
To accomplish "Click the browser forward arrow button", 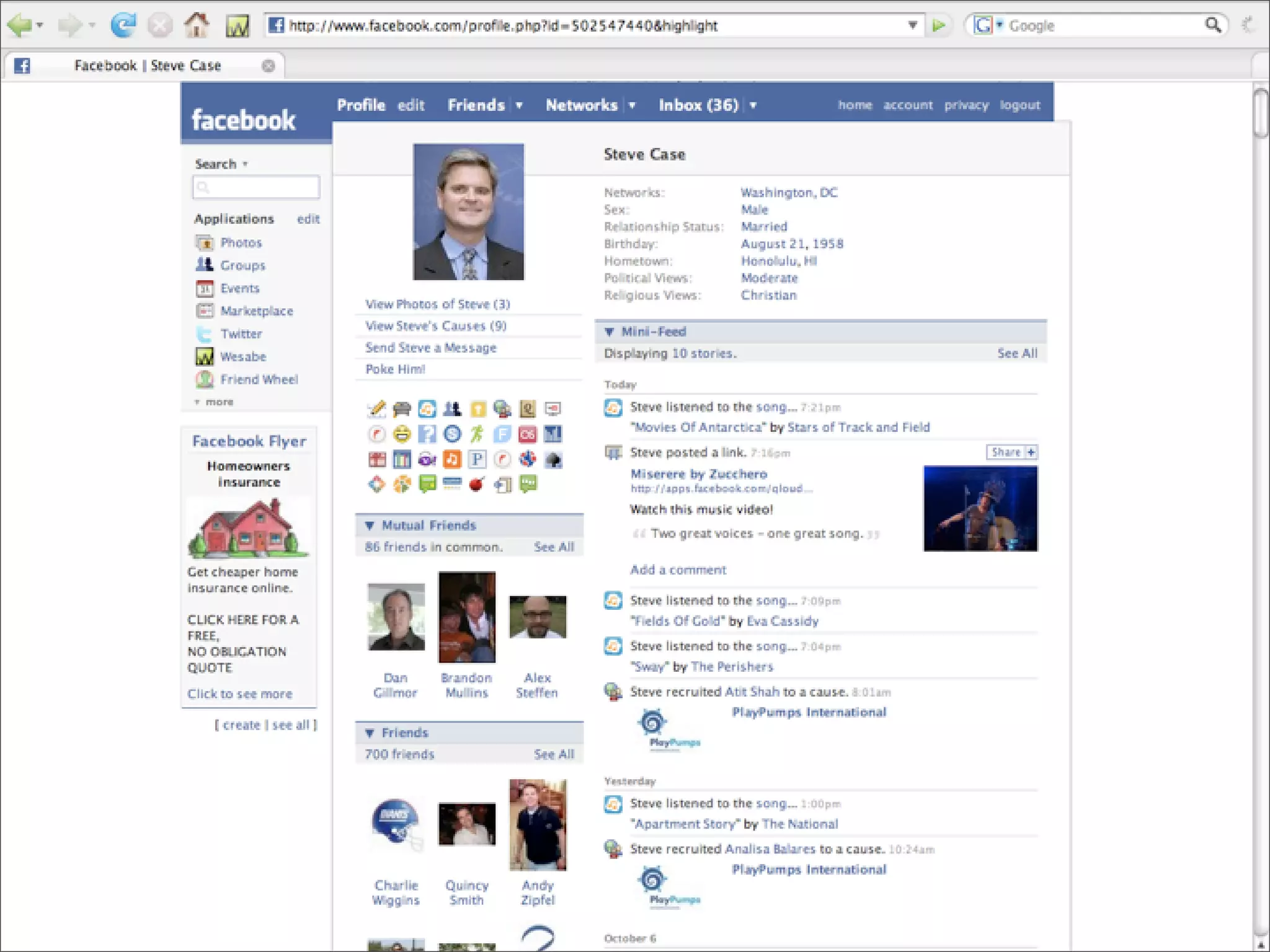I will pyautogui.click(x=69, y=25).
